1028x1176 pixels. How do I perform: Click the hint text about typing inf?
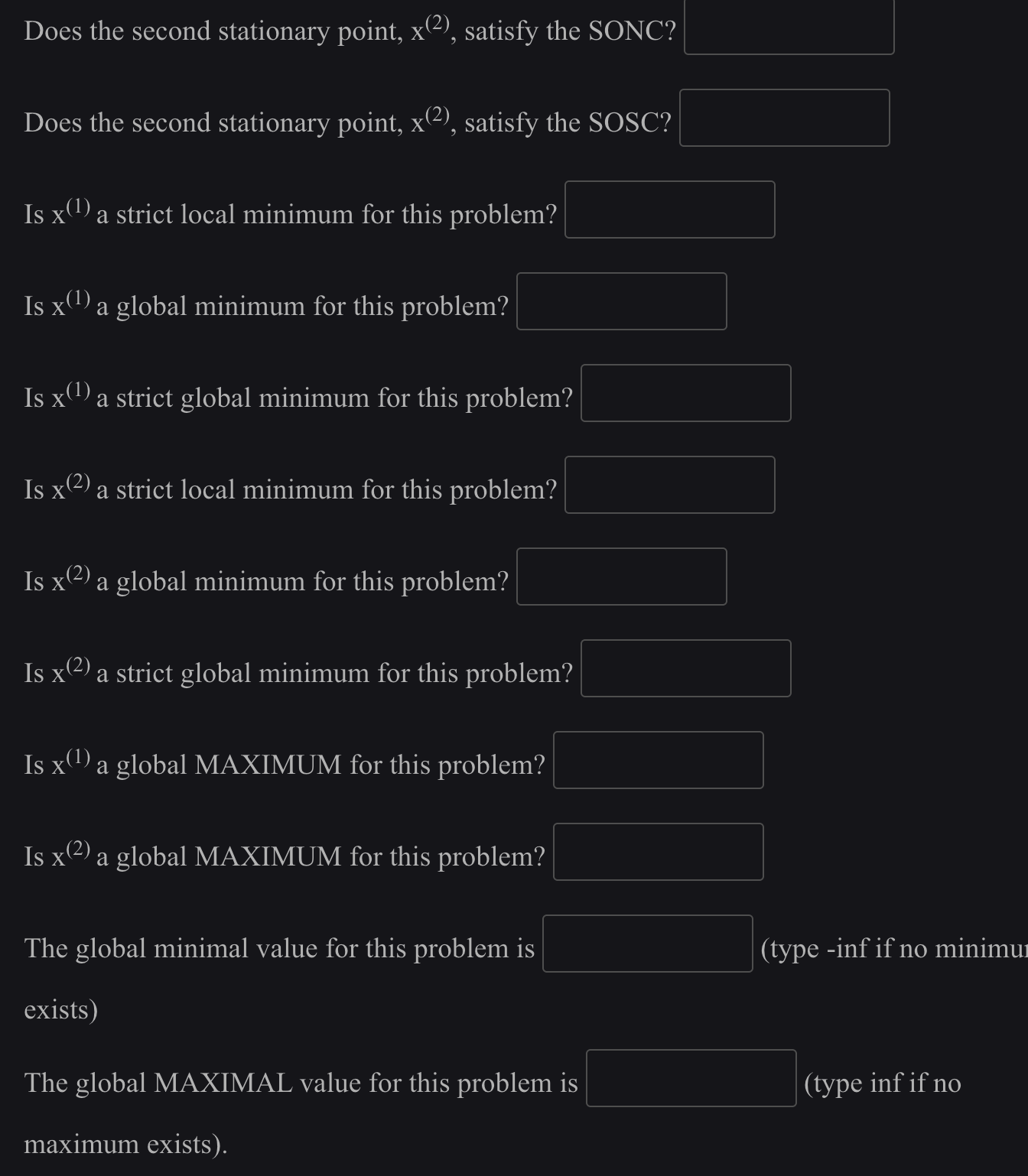pyautogui.click(x=881, y=1083)
